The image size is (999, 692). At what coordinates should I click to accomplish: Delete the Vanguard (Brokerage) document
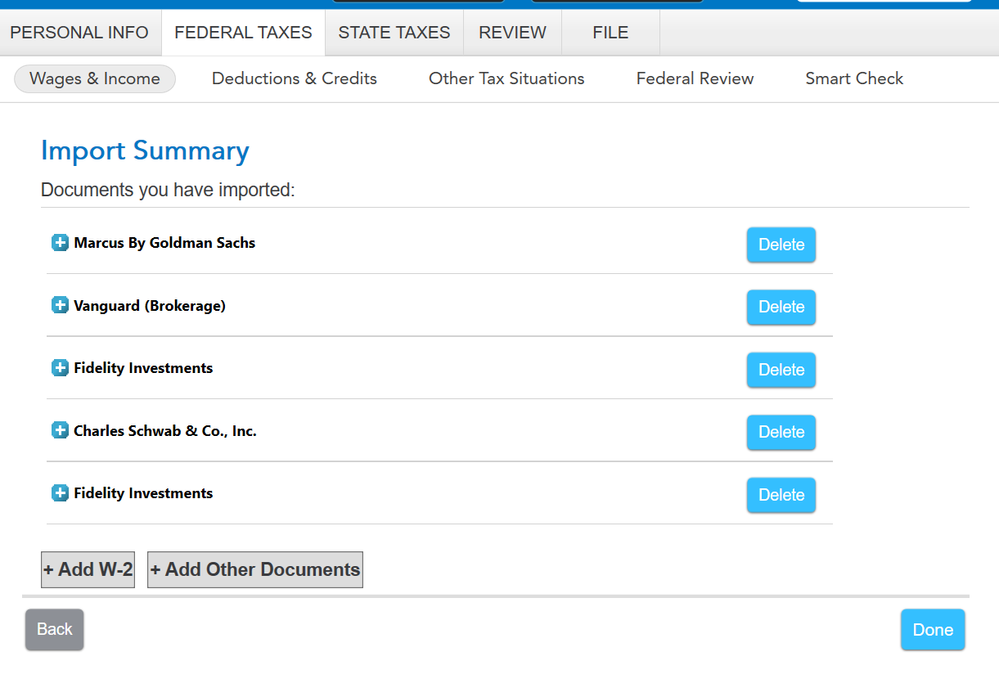tap(781, 307)
